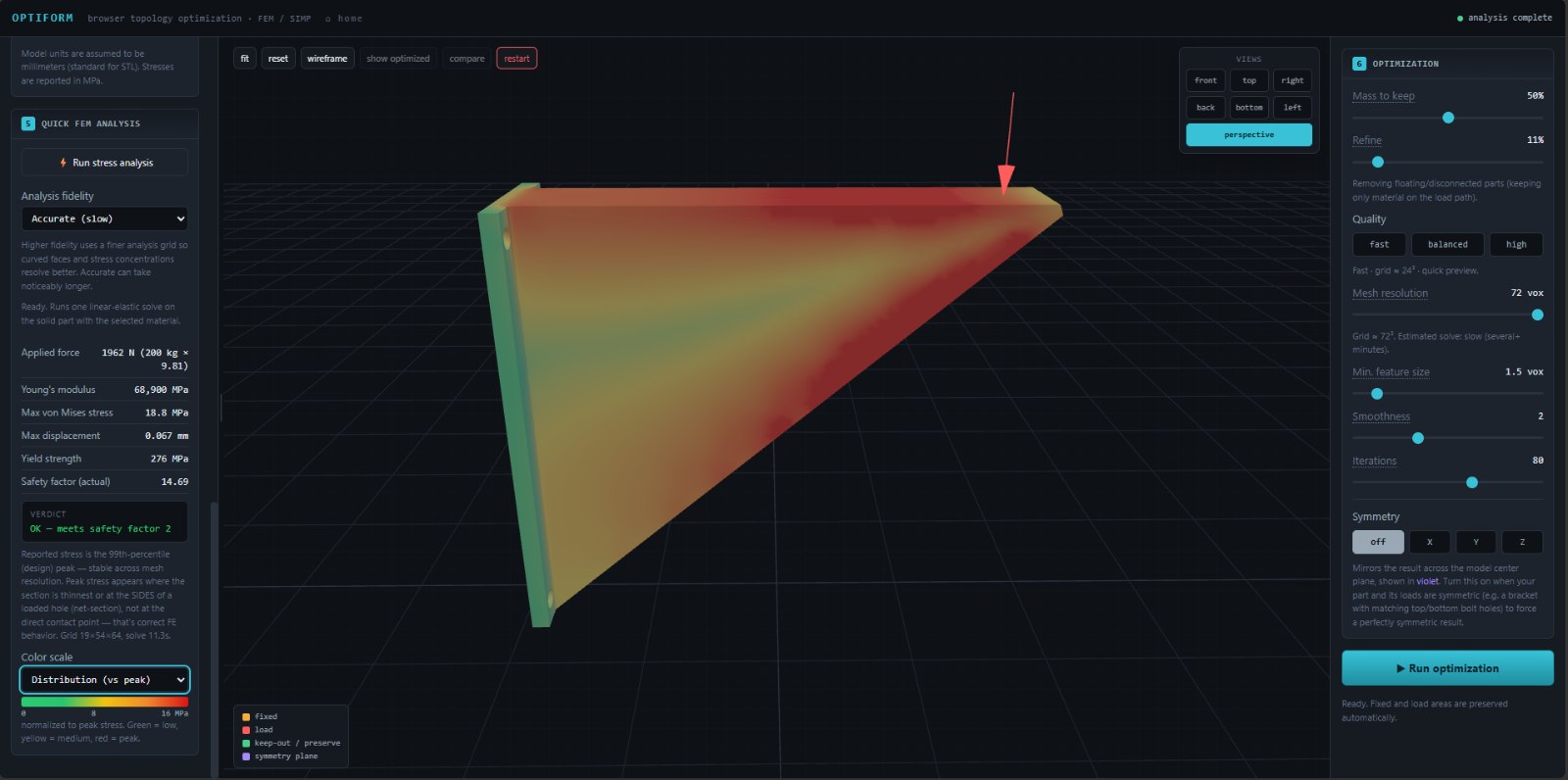Click the home link in header
Viewport: 1568px width, 780px height.
(x=344, y=19)
